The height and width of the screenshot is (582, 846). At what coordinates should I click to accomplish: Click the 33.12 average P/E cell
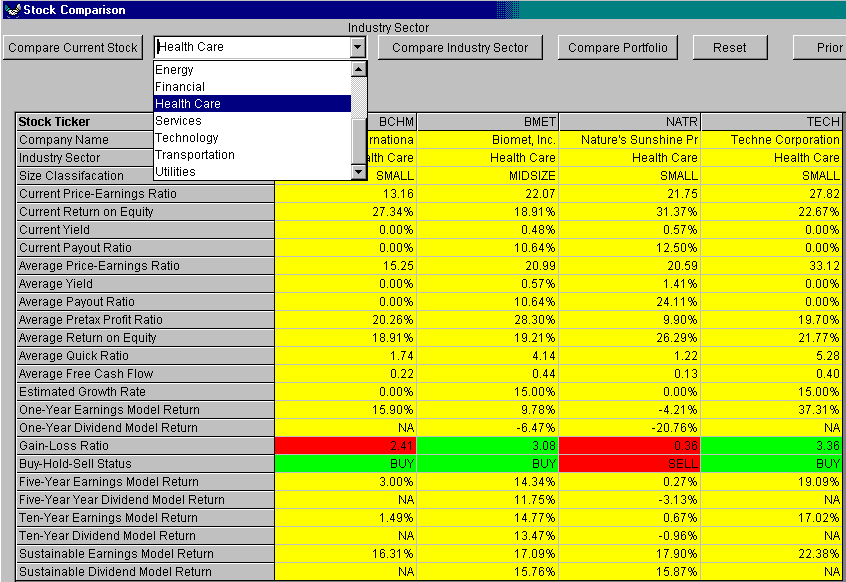click(772, 265)
